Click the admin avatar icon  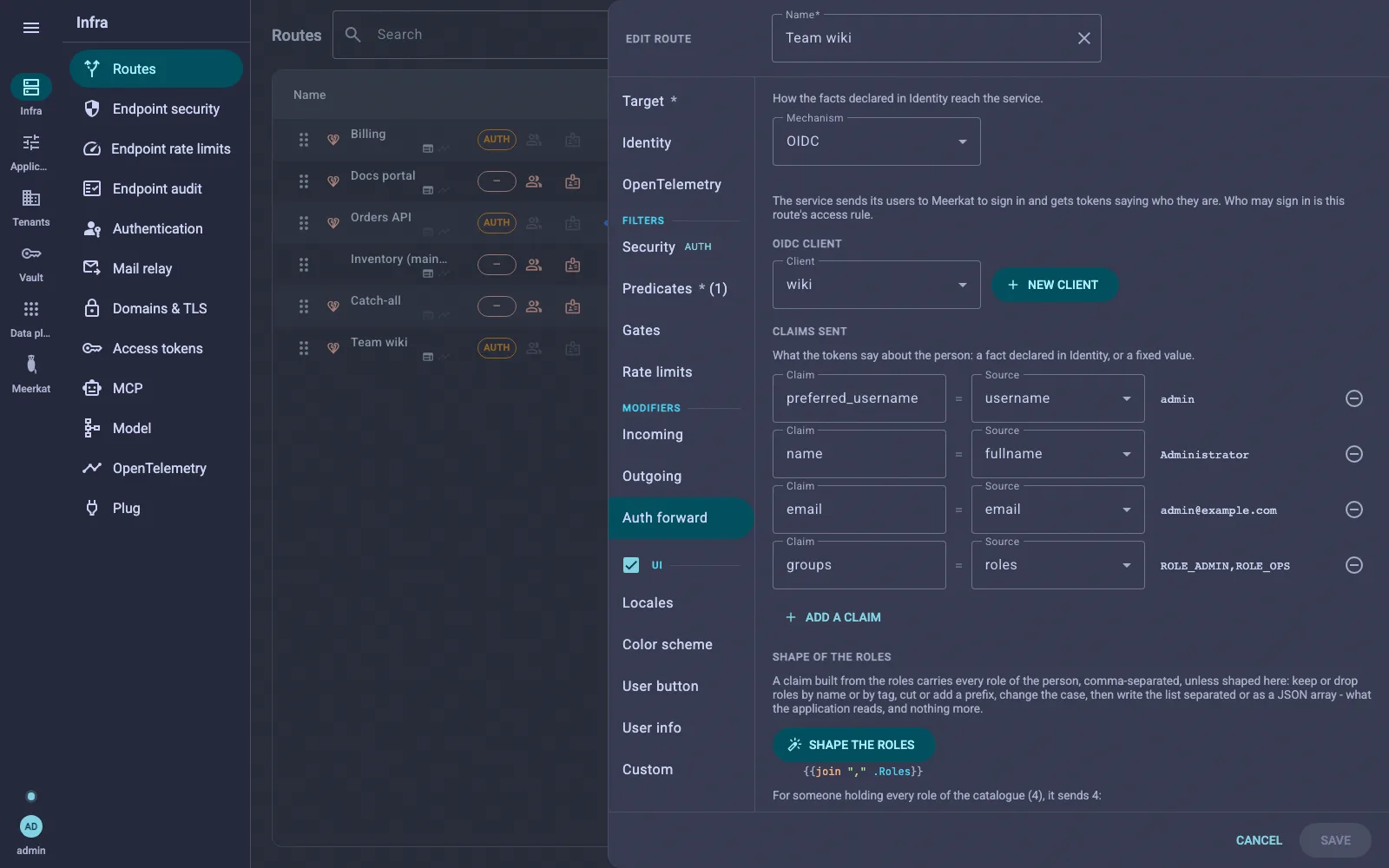tap(31, 826)
